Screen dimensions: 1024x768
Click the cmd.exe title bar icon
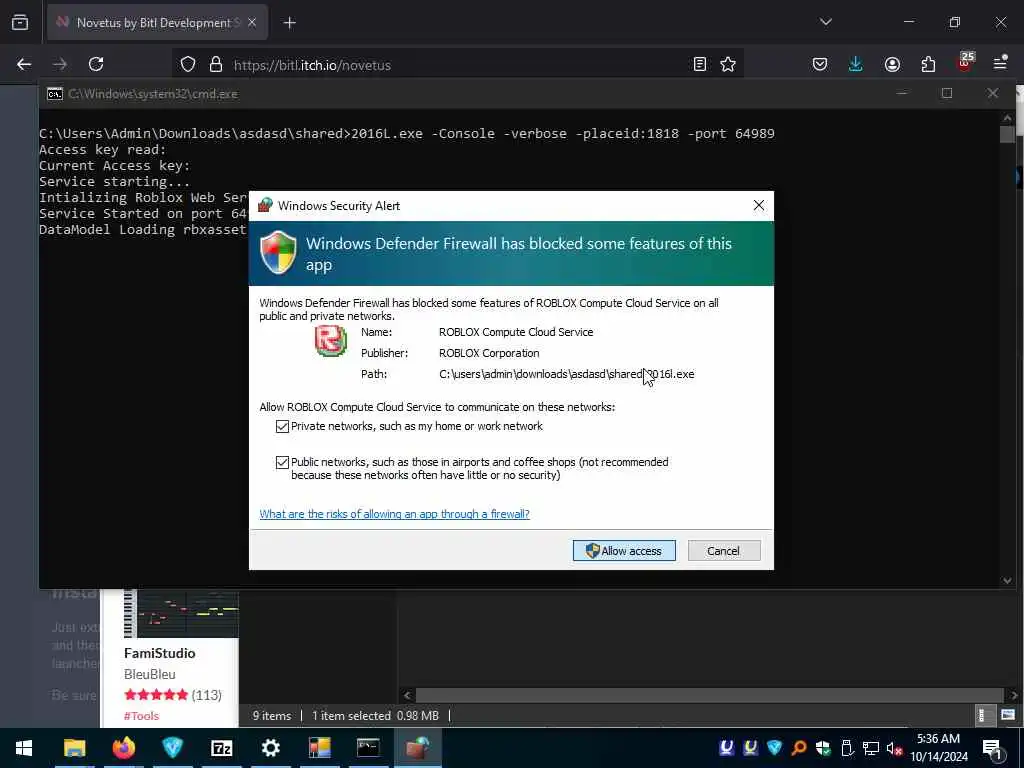coord(55,94)
